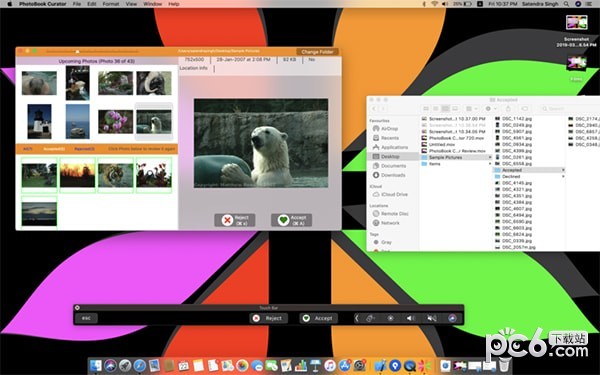Open Safari from the Dock

[139, 366]
